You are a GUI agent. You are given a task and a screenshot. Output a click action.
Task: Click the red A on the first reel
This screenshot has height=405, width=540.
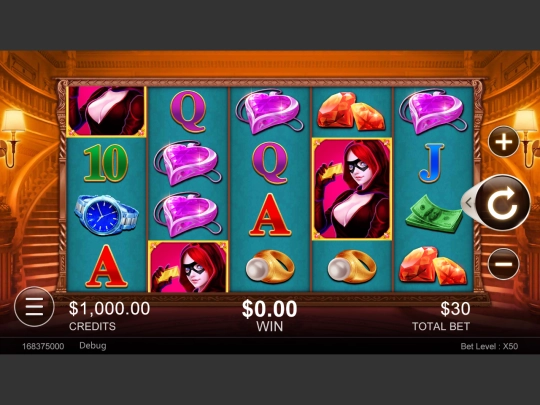pyautogui.click(x=106, y=266)
